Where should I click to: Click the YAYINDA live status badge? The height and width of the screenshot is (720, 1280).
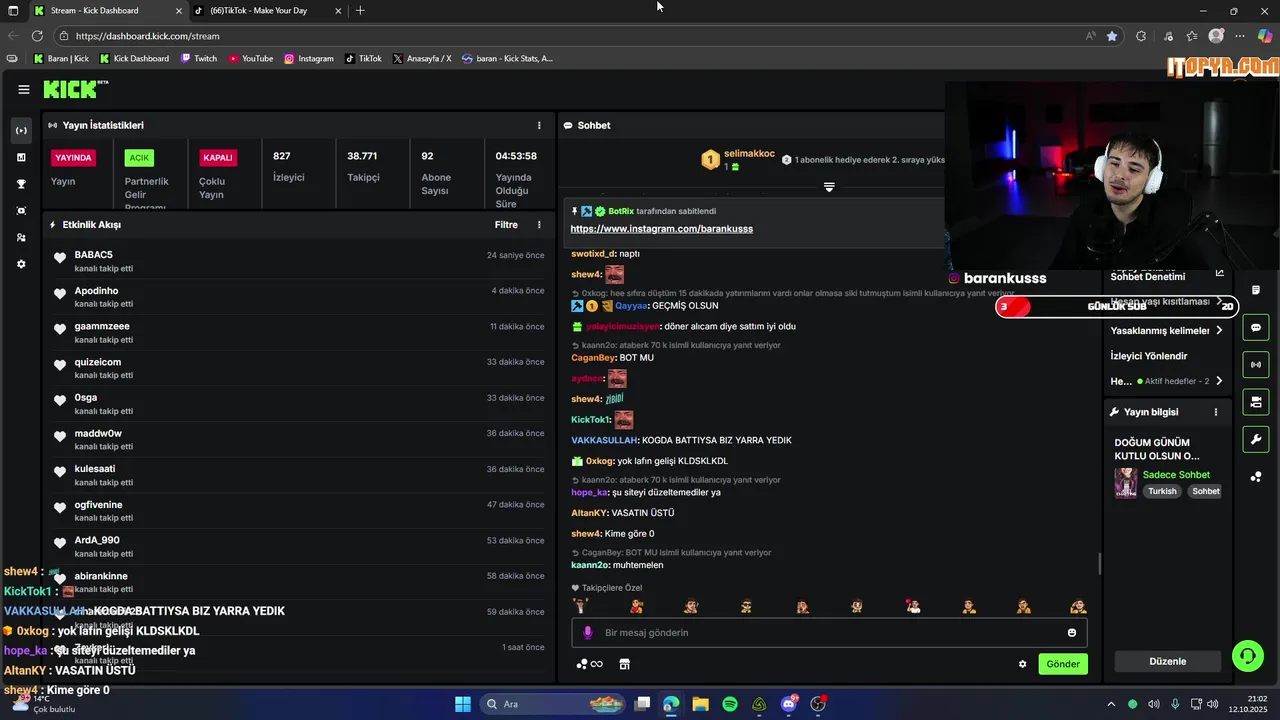click(x=74, y=158)
